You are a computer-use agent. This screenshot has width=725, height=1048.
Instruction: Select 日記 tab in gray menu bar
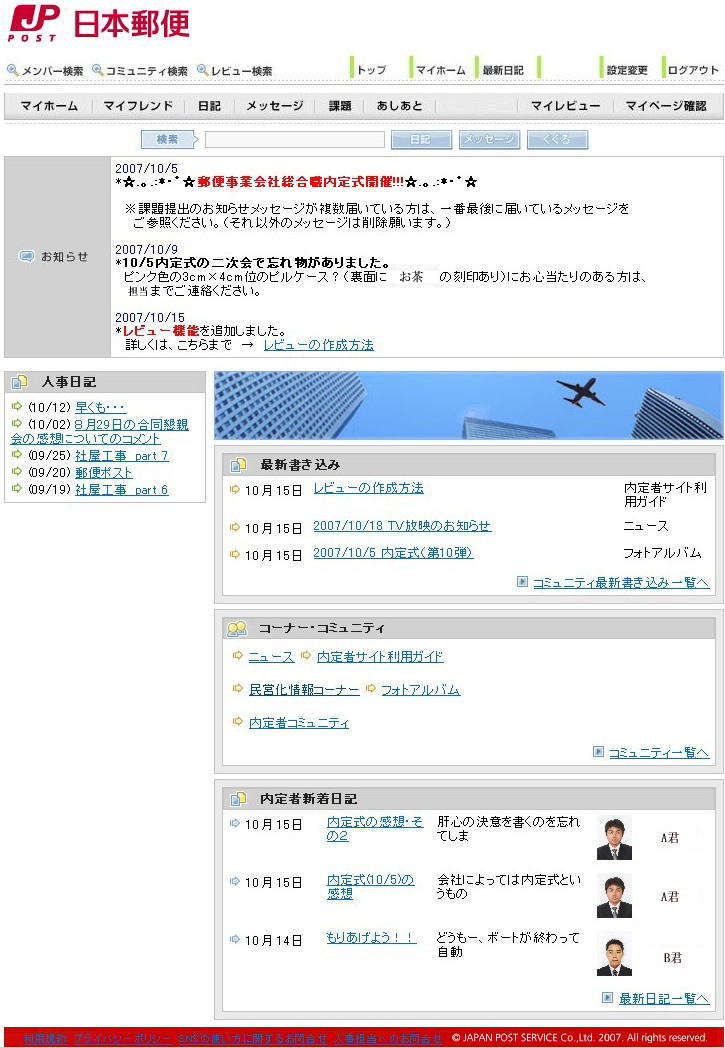tap(209, 106)
